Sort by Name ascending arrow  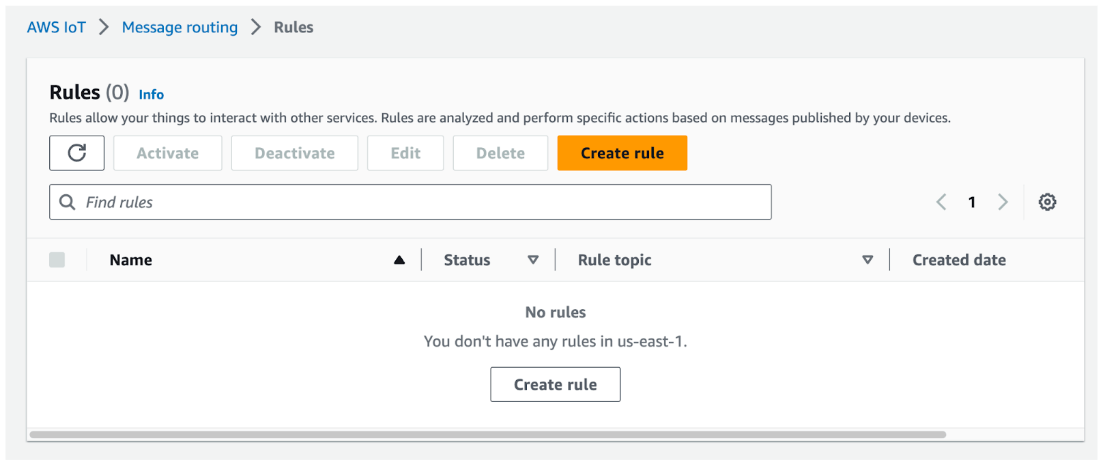pyautogui.click(x=400, y=260)
